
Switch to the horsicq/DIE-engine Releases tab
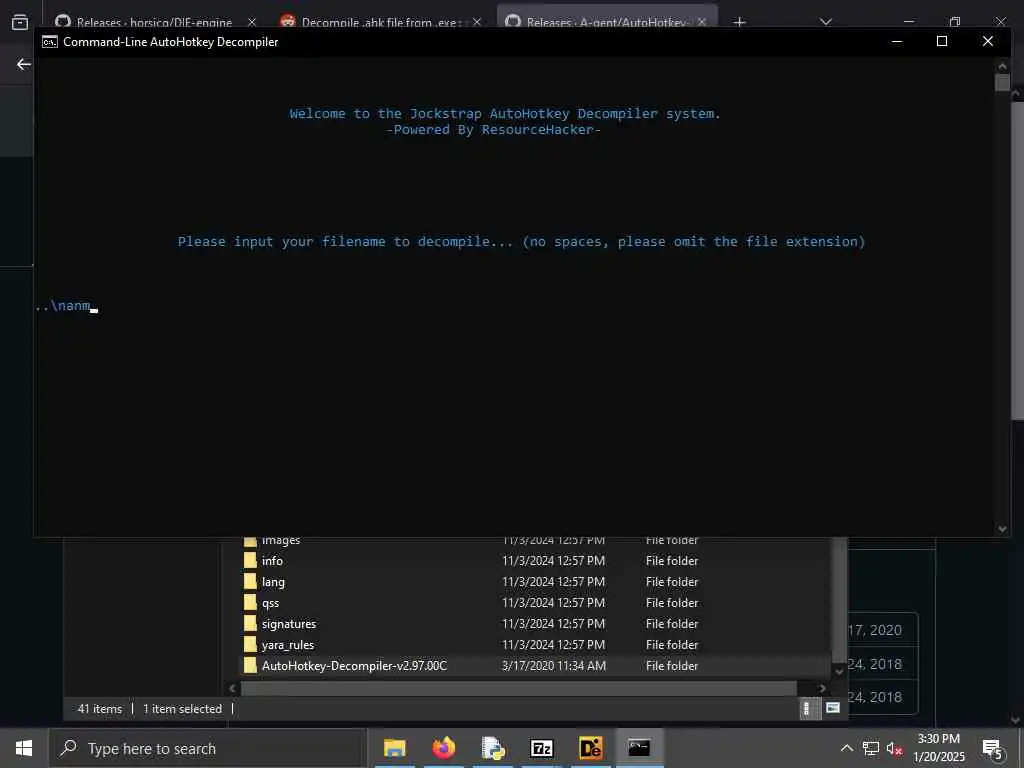click(x=154, y=22)
